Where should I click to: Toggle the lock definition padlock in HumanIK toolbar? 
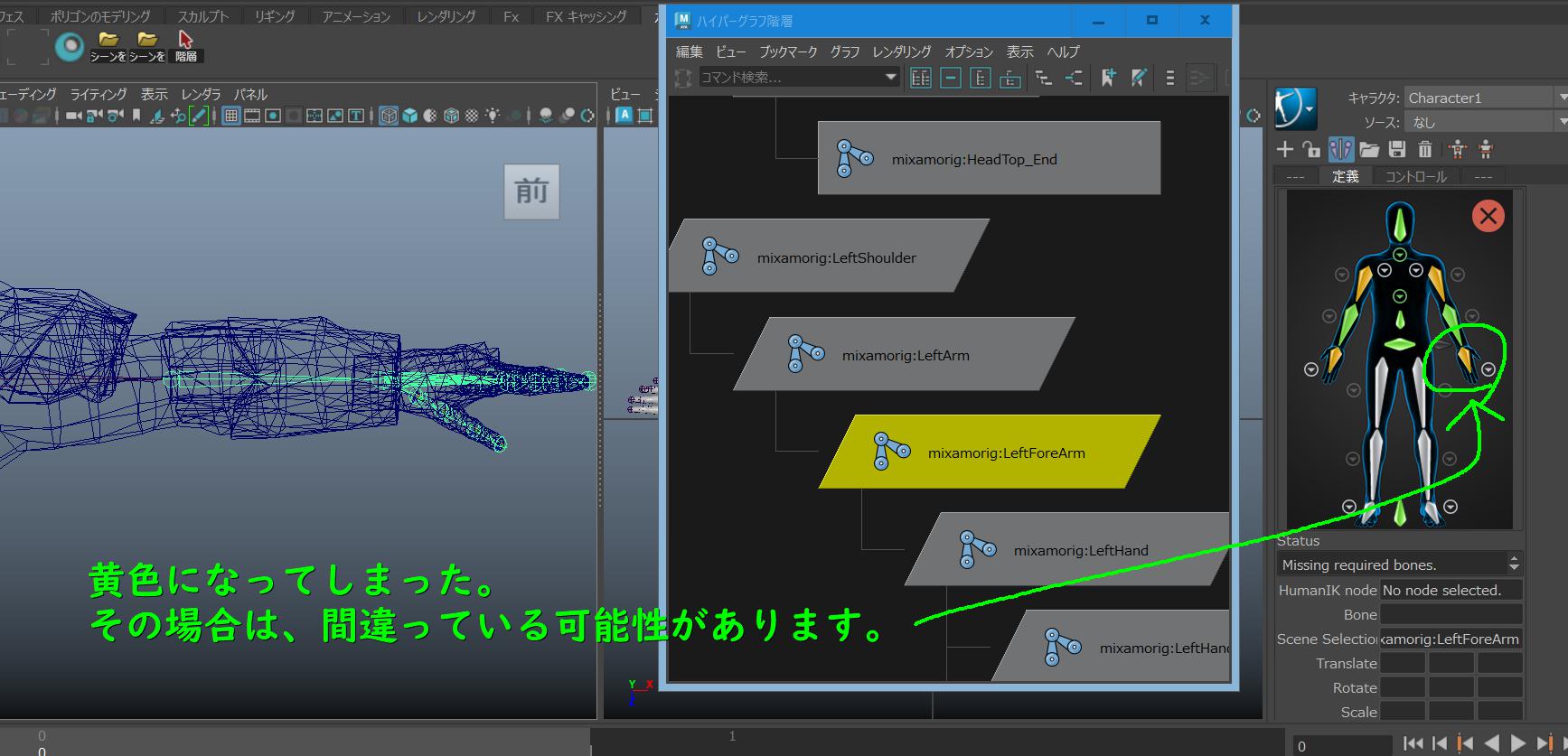[1312, 149]
